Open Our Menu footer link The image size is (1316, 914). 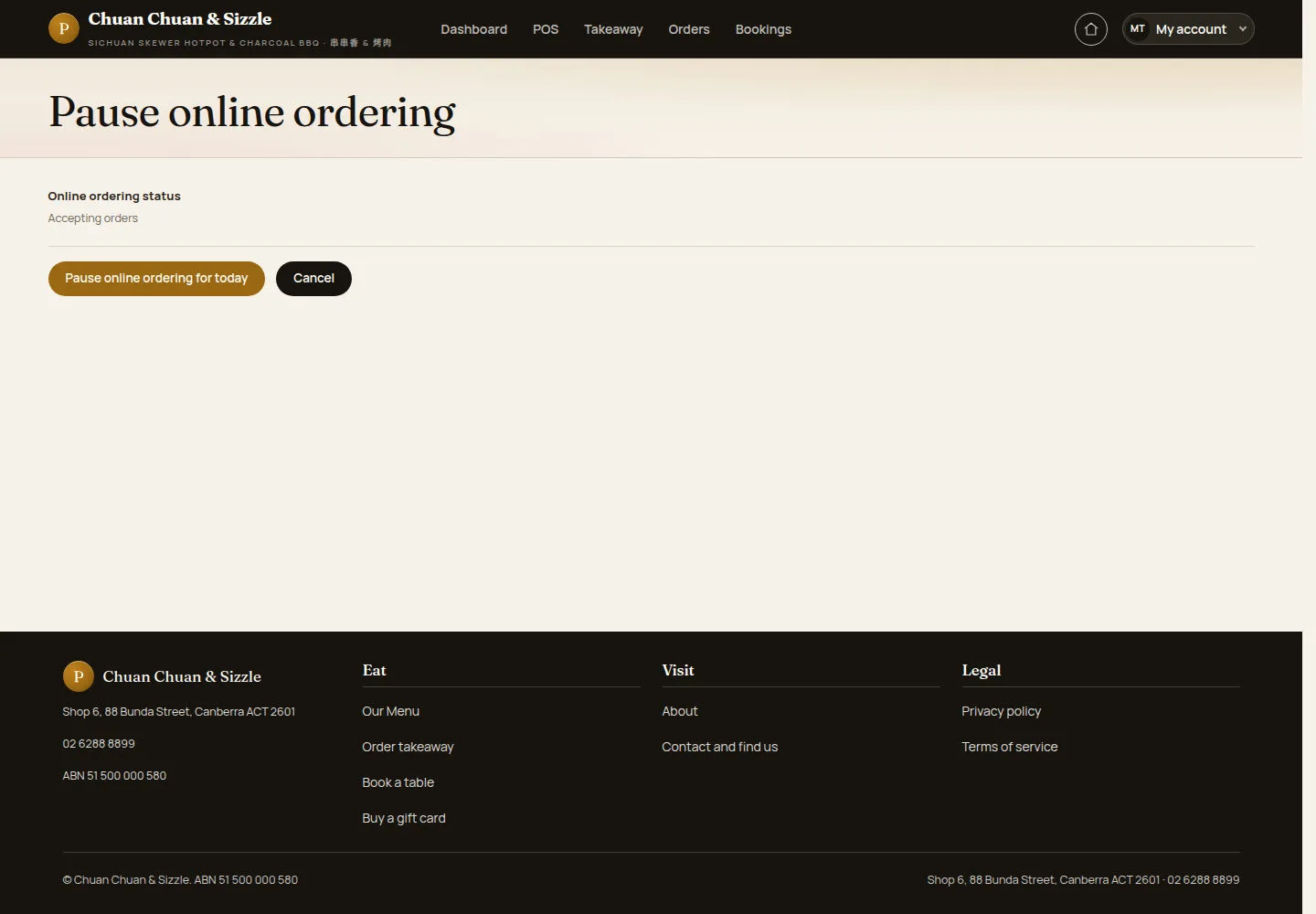point(390,711)
